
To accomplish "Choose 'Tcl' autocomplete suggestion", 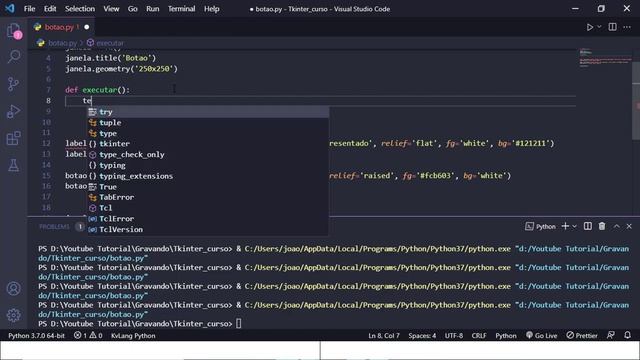I will pyautogui.click(x=208, y=208).
